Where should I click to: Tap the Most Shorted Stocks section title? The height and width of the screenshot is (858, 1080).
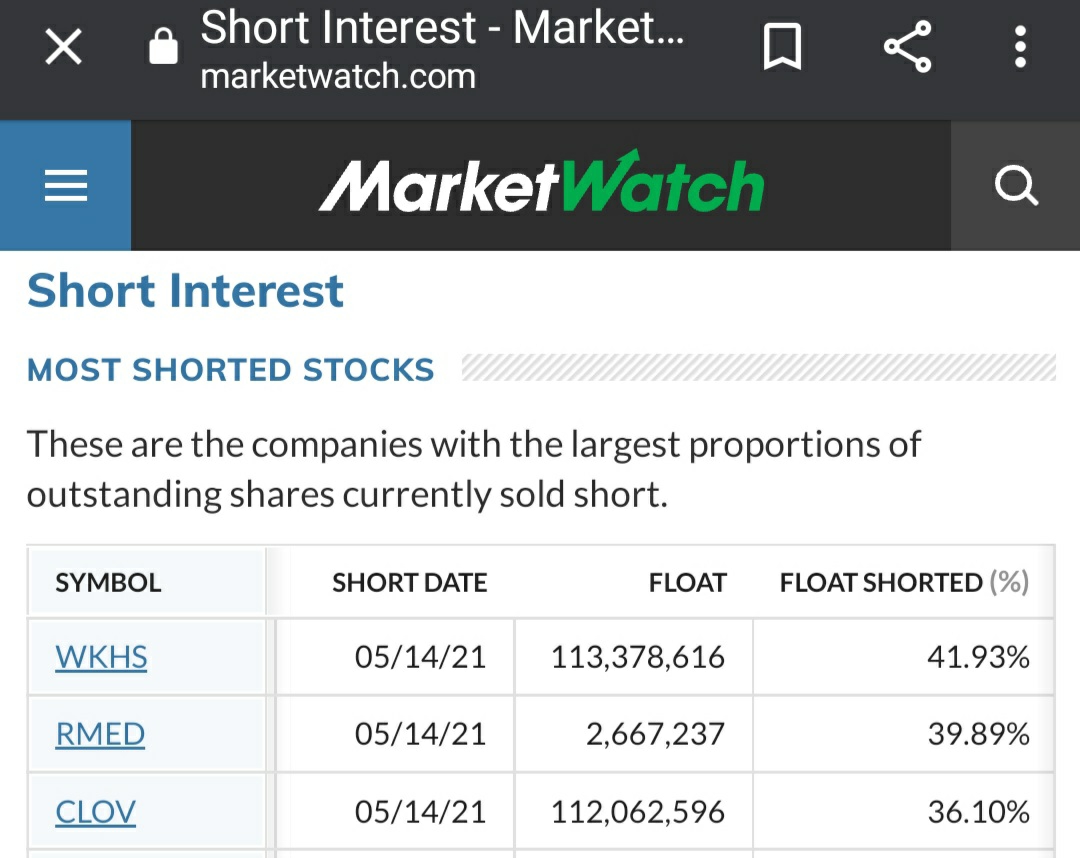coord(231,370)
